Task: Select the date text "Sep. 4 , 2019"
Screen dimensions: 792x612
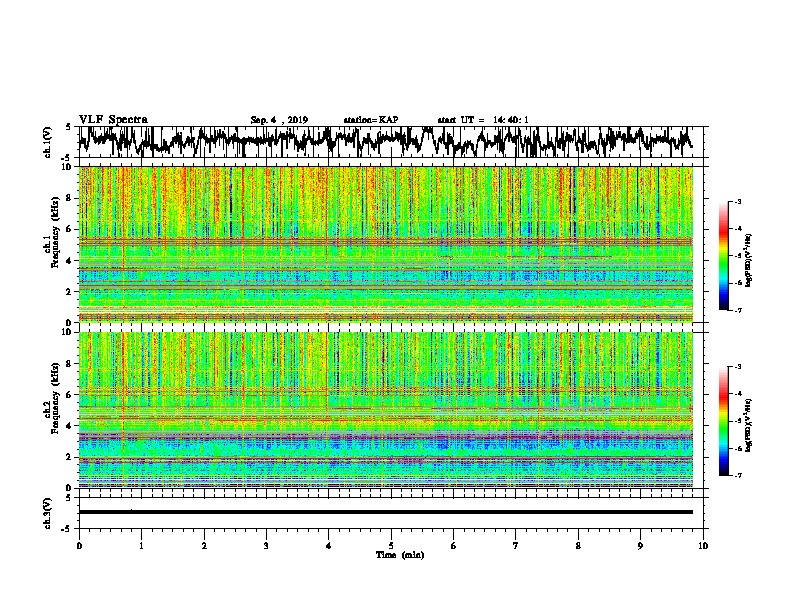Action: [279, 120]
